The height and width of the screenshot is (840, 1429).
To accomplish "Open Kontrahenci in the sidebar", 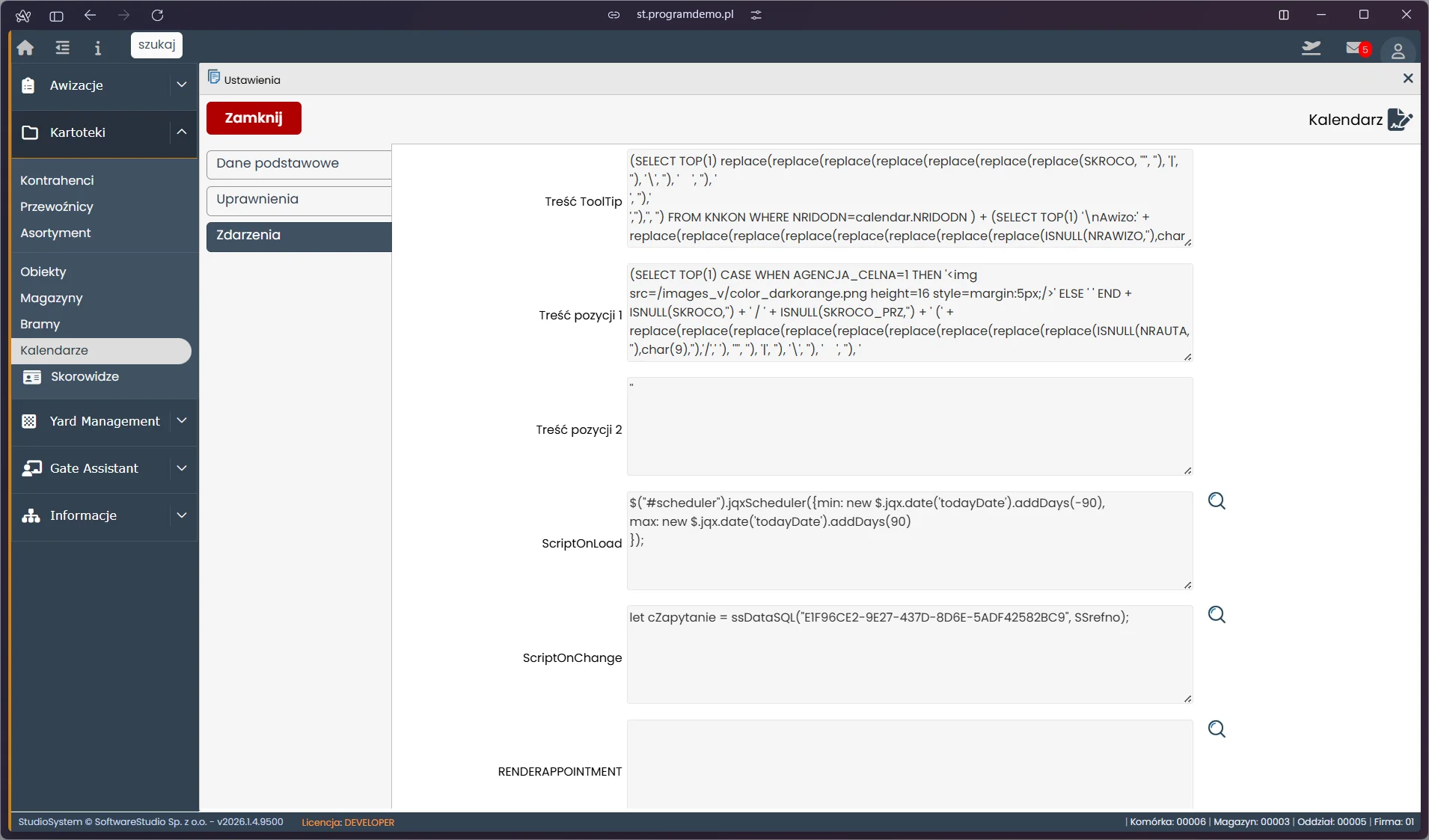I will tap(57, 180).
